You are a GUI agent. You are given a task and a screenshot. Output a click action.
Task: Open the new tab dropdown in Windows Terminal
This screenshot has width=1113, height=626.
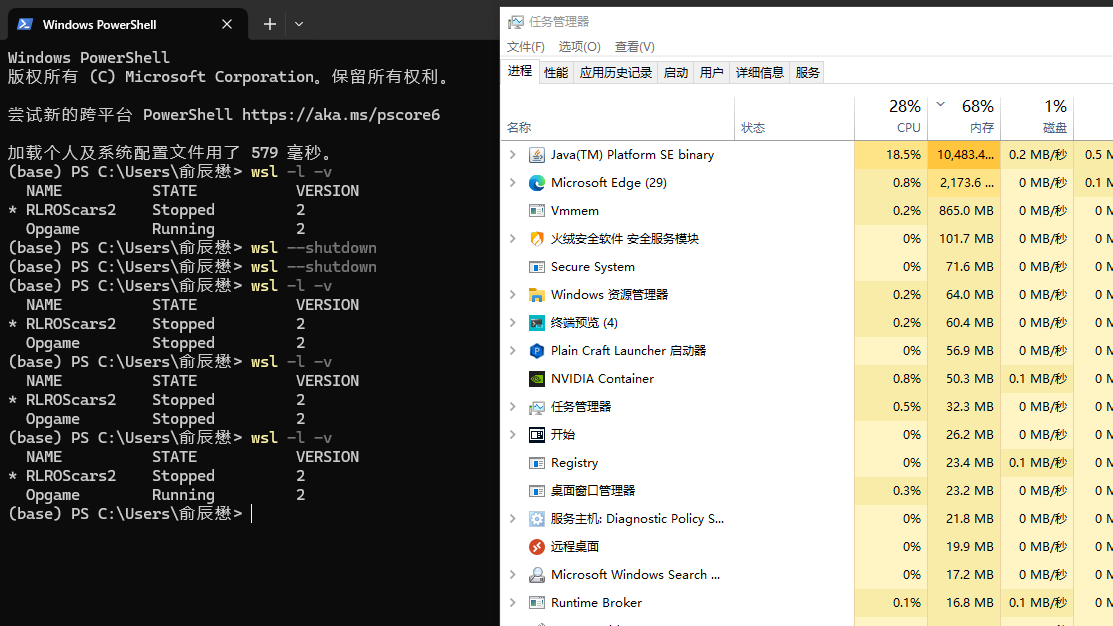pyautogui.click(x=299, y=24)
